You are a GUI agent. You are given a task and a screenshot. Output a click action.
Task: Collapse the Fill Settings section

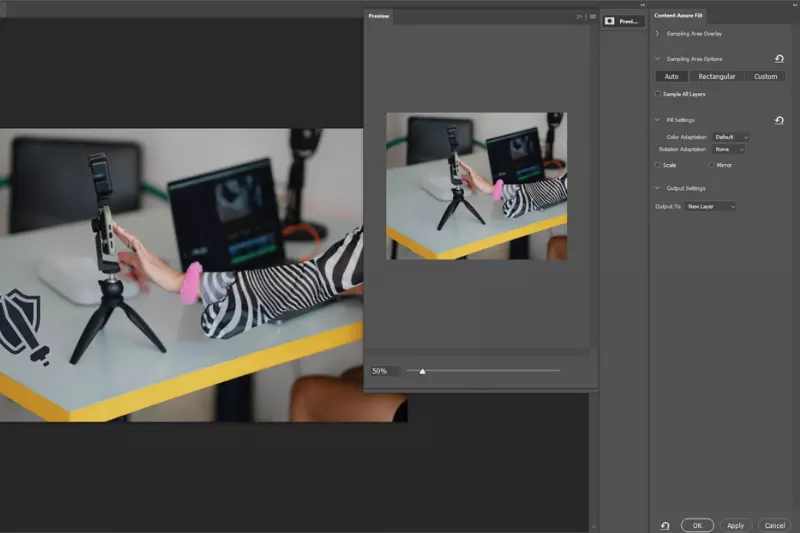[657, 120]
